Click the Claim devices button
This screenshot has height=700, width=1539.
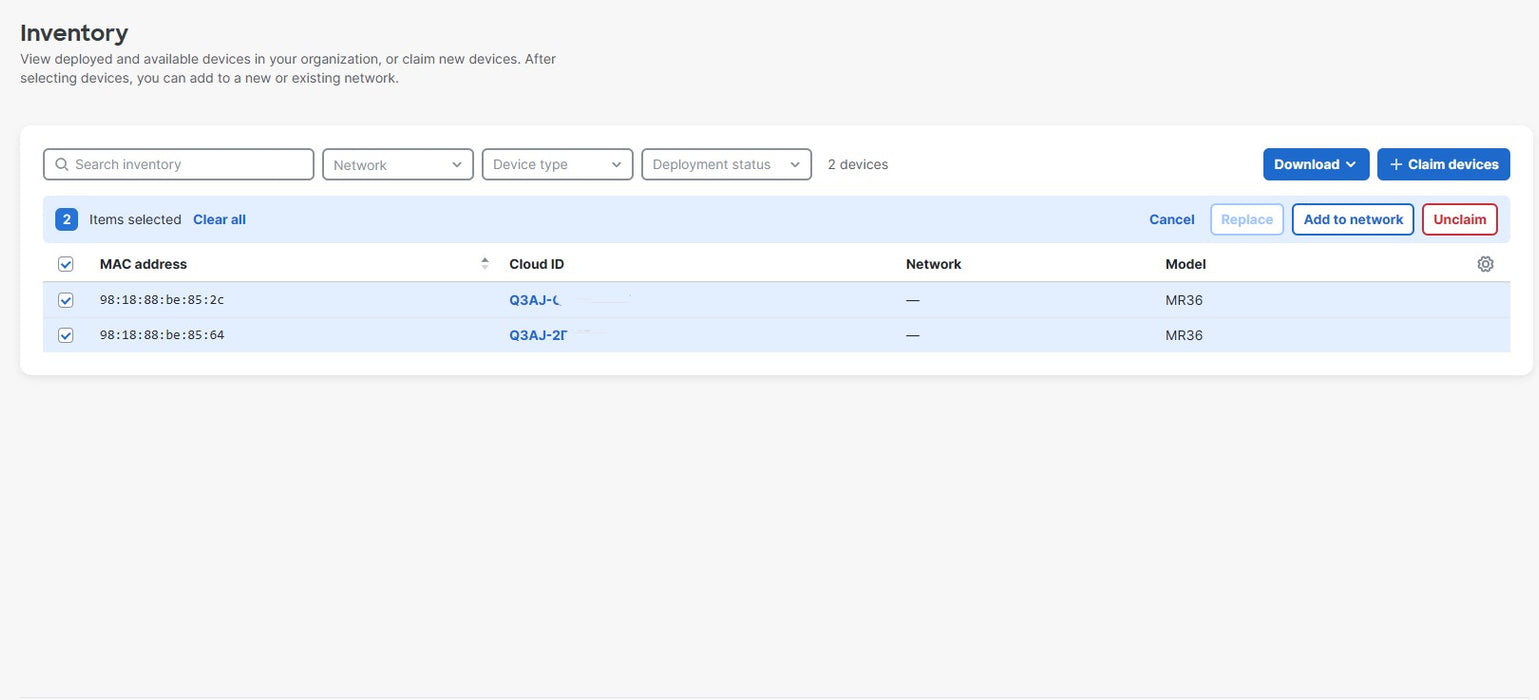tap(1443, 164)
